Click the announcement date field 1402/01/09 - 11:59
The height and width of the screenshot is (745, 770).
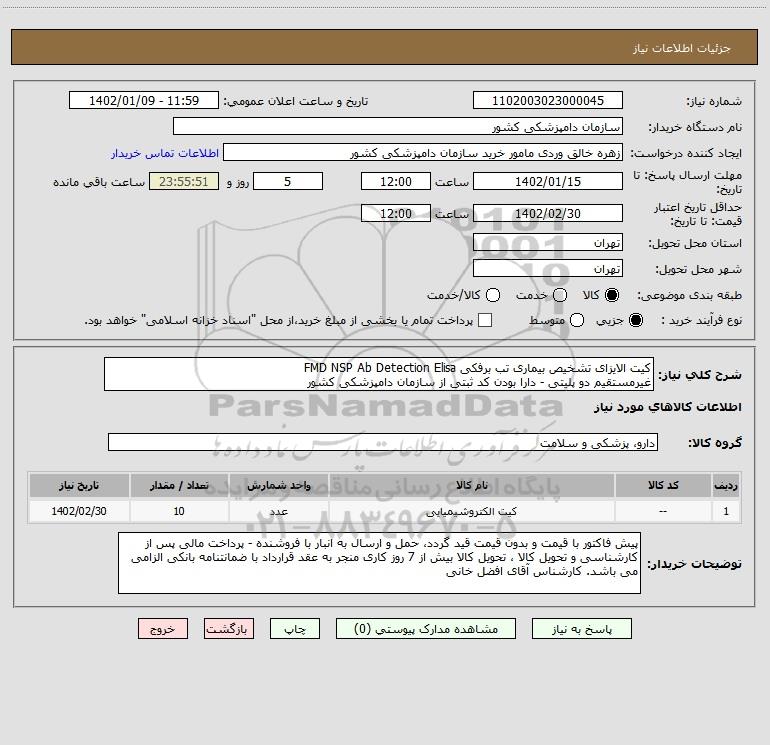click(x=143, y=101)
